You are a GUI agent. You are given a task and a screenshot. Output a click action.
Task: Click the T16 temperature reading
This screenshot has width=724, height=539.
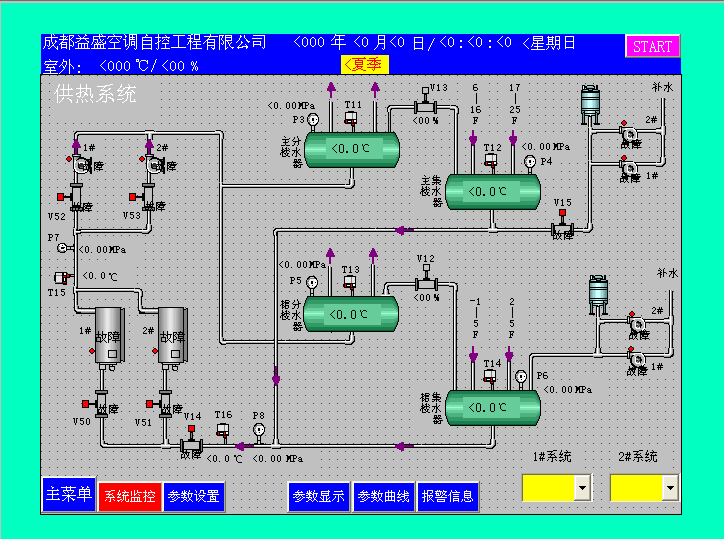click(224, 459)
